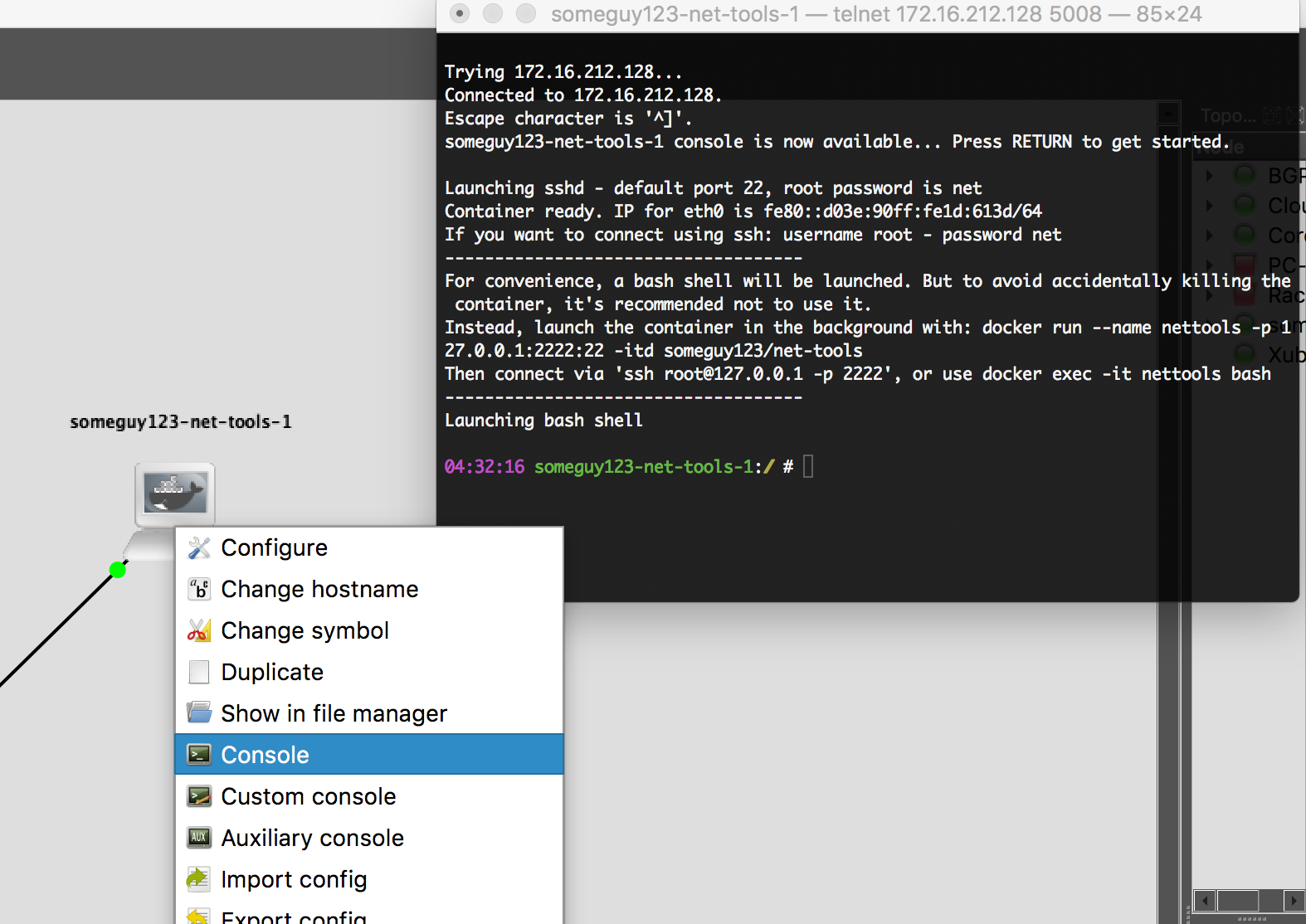Click the horizontal scrollbar right arrow
Image resolution: width=1306 pixels, height=924 pixels.
(1293, 900)
